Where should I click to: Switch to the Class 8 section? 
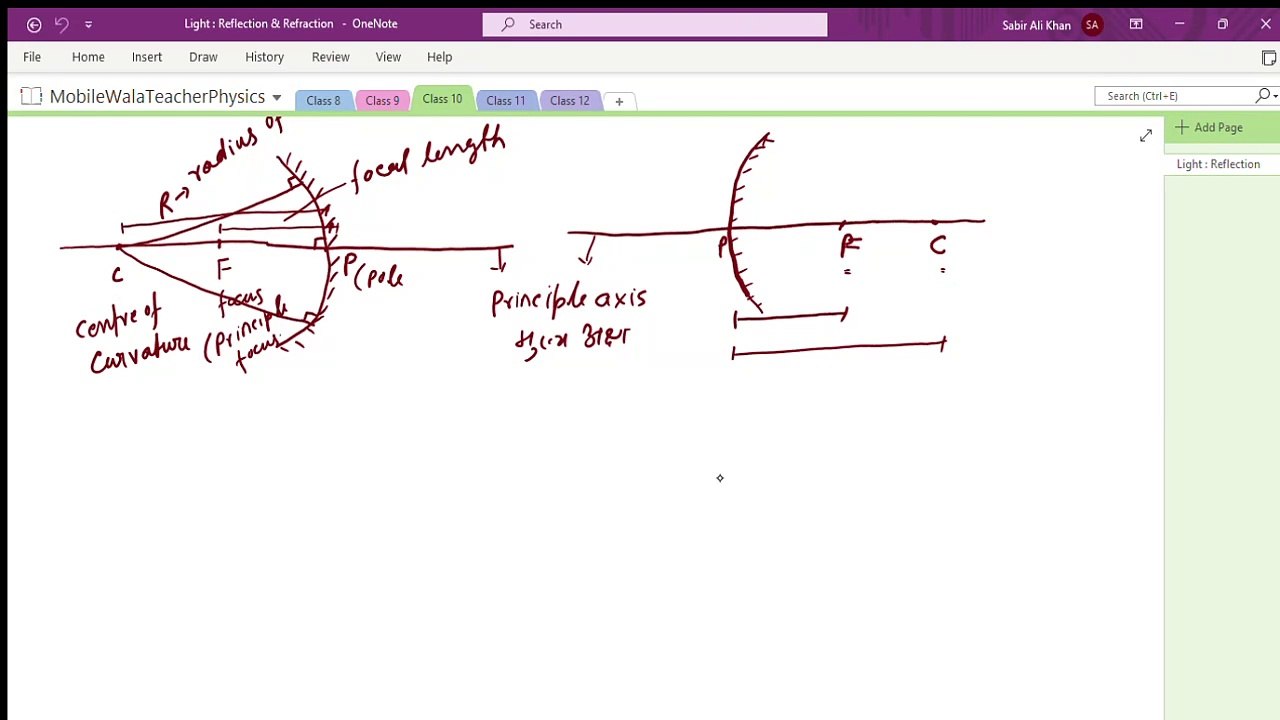(x=323, y=100)
